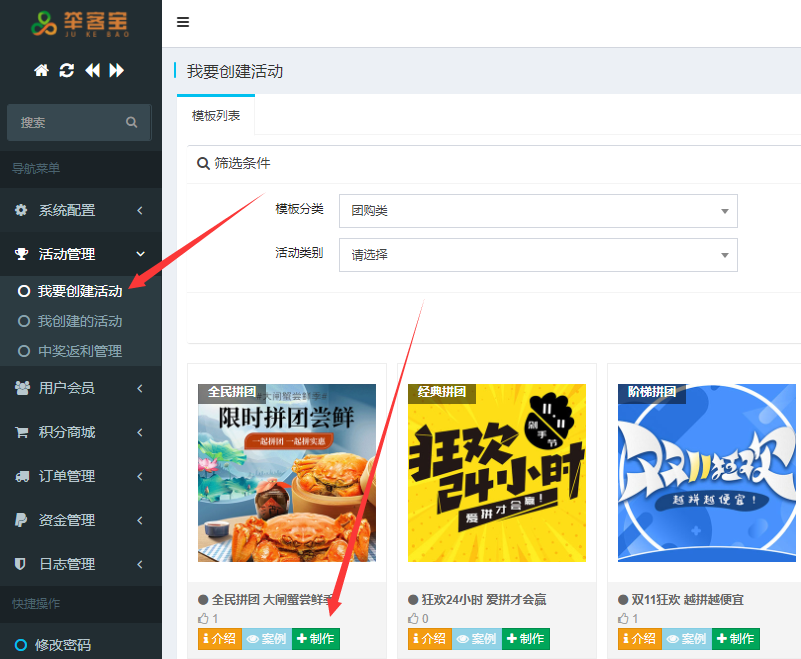Switch to the 模板列表 tab
The width and height of the screenshot is (801, 659).
pyautogui.click(x=216, y=115)
